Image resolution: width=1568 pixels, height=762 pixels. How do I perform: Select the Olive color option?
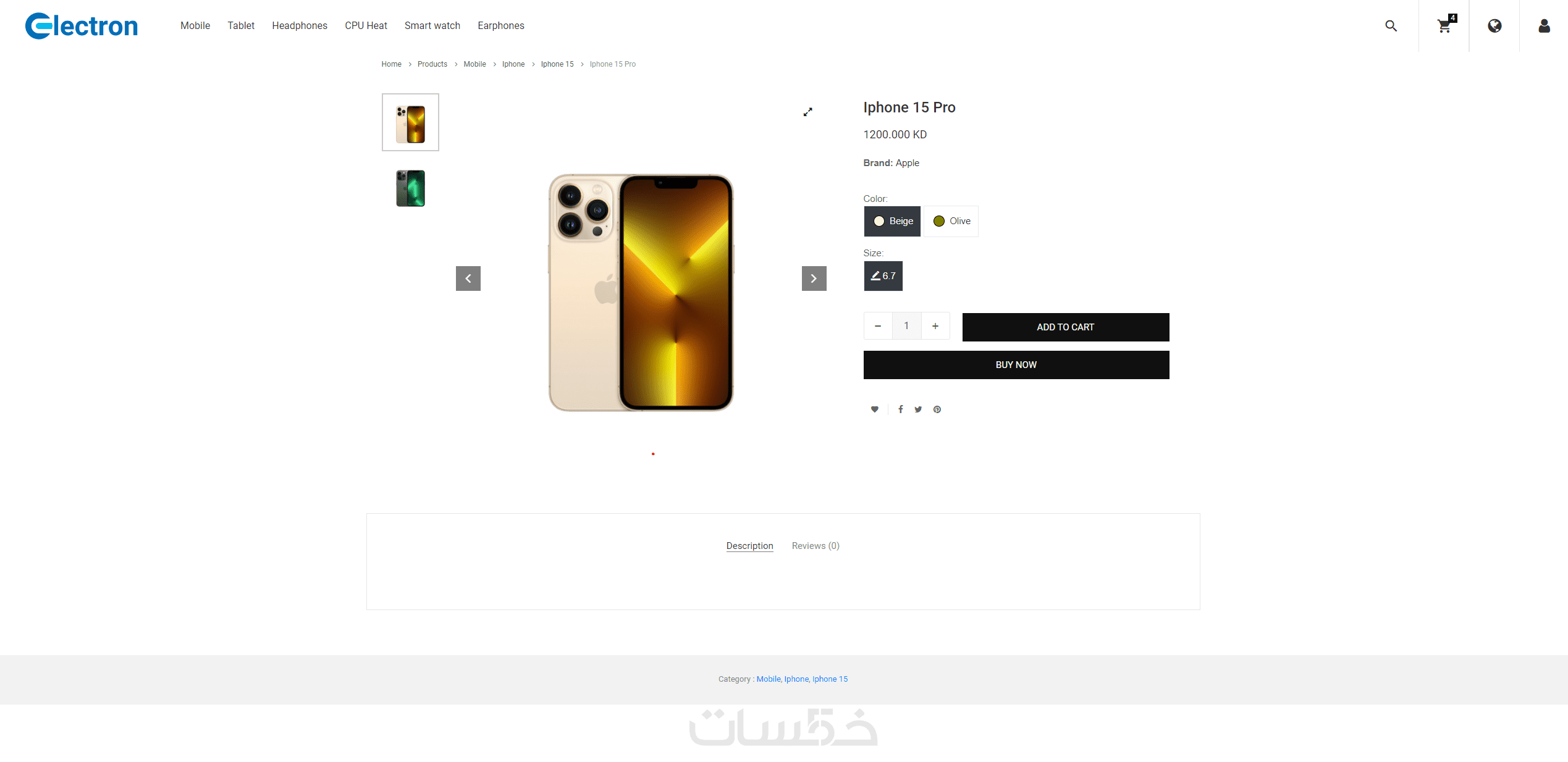point(951,221)
